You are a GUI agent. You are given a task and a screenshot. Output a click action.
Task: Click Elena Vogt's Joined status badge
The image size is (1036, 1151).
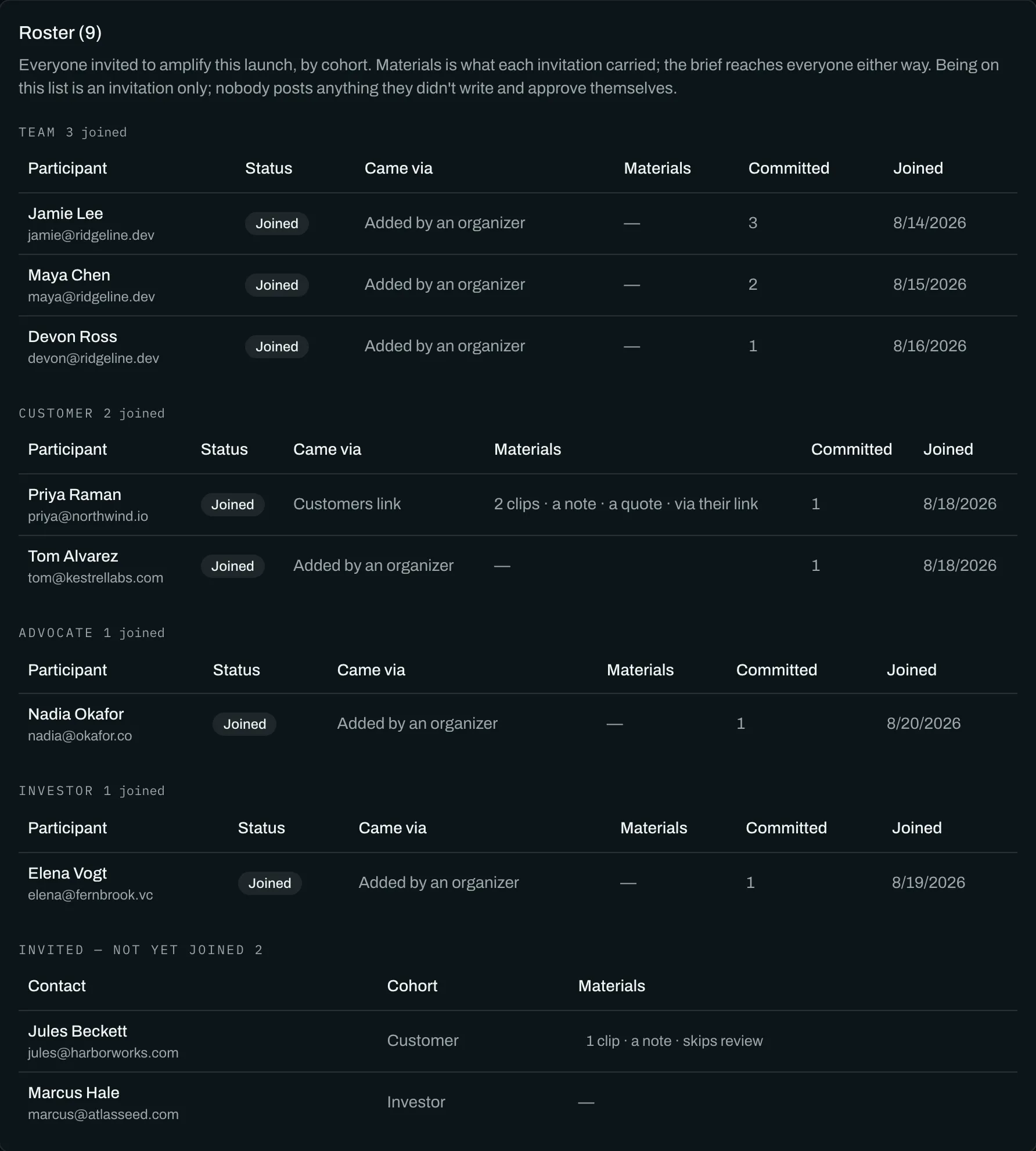click(x=269, y=883)
